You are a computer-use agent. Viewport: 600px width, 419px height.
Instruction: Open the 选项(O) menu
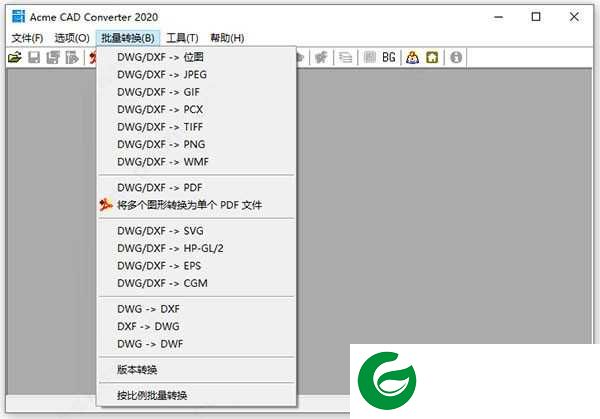(72, 38)
